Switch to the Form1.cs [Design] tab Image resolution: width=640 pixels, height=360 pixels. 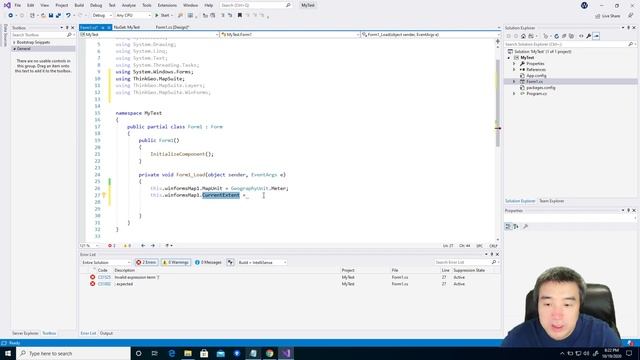pyautogui.click(x=172, y=27)
